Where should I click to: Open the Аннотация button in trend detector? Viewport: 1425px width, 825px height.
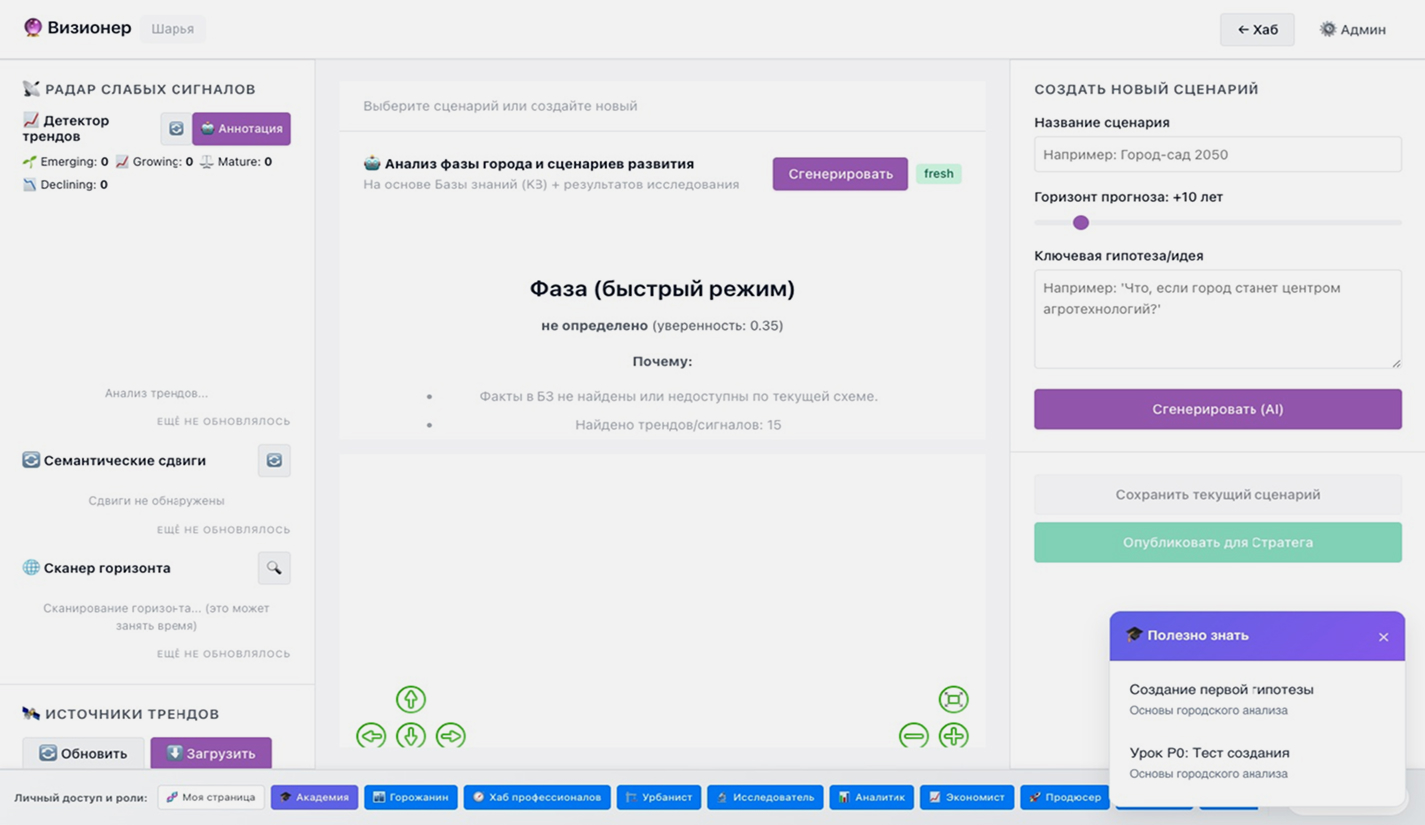tap(241, 129)
